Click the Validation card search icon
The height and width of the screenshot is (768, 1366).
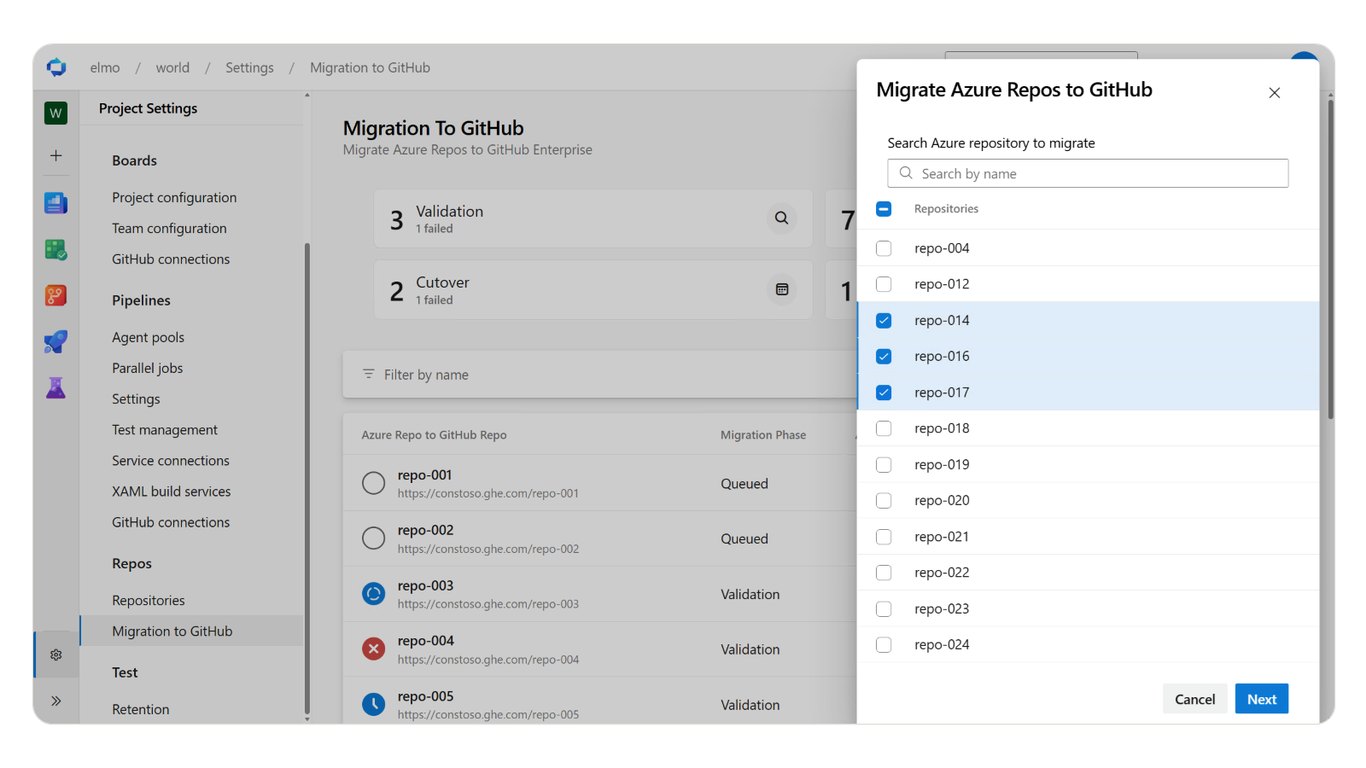pos(782,218)
